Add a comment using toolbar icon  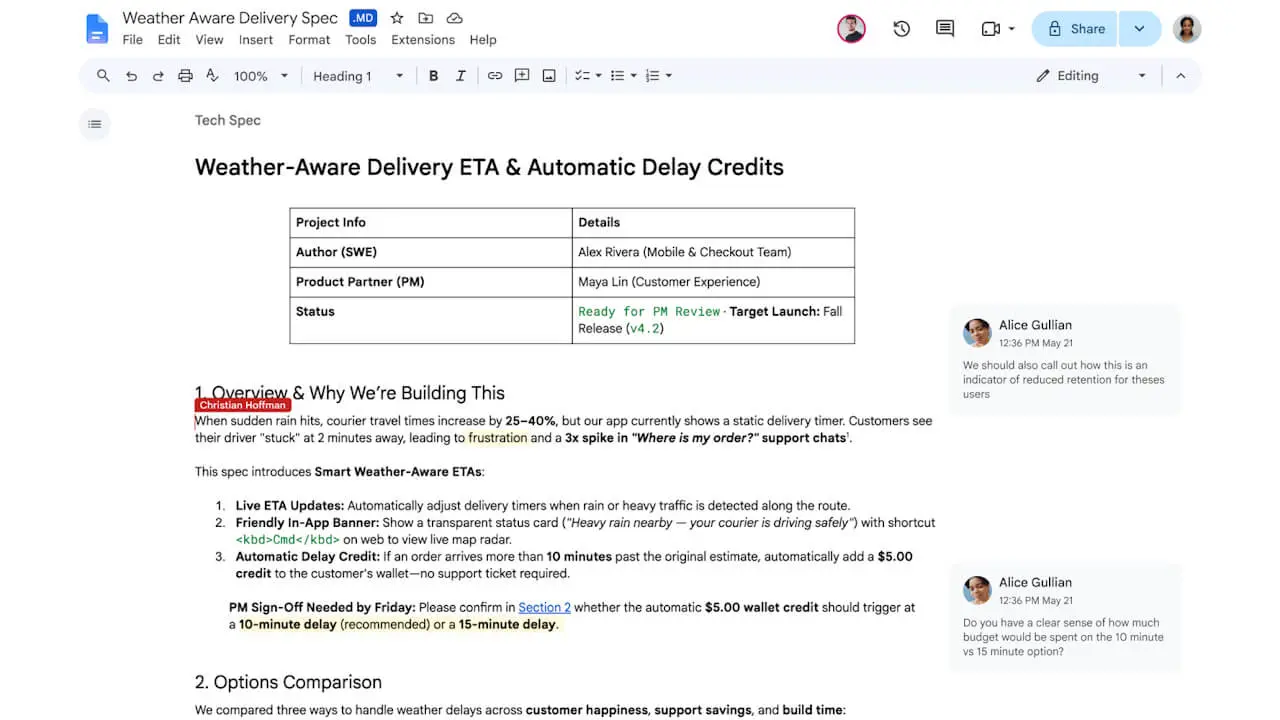coord(522,76)
